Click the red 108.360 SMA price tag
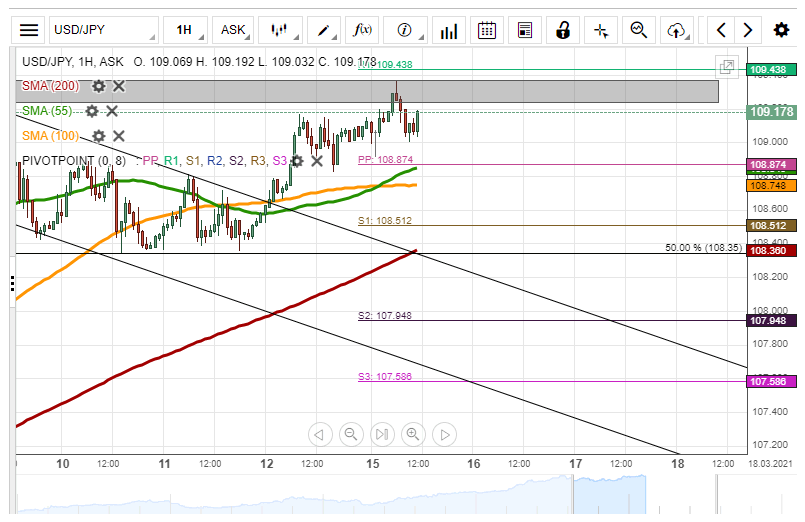 [771, 250]
